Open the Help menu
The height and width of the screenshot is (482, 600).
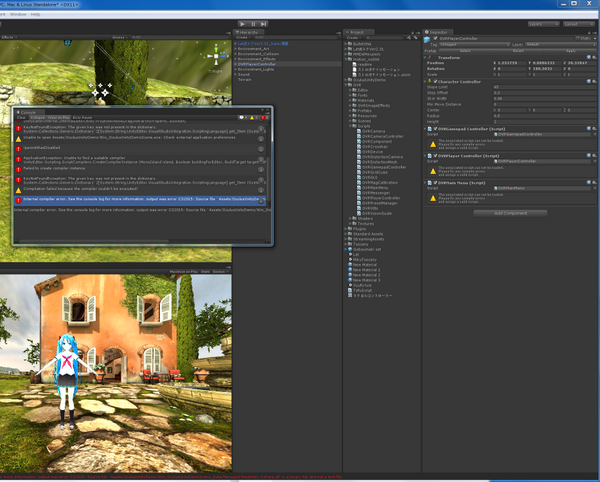pos(35,14)
